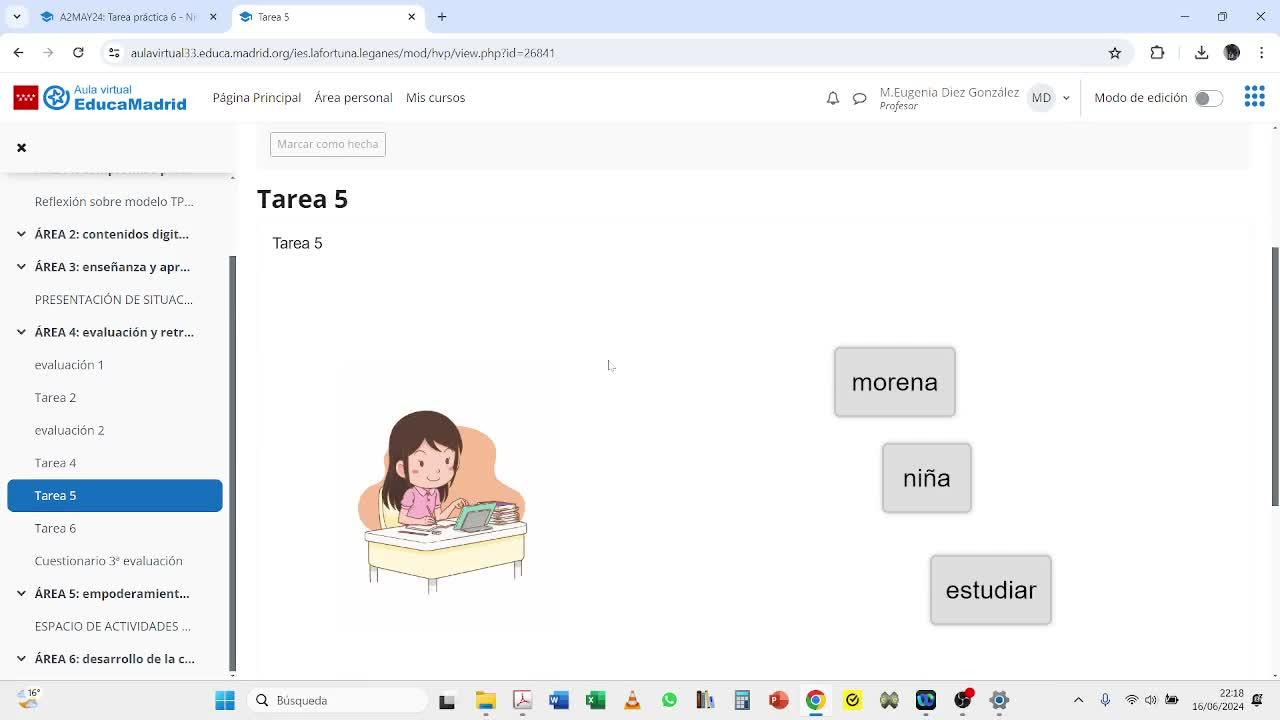Collapse ÁREA 3: enseñanza y aprendizaje section
The height and width of the screenshot is (720, 1280).
21,267
